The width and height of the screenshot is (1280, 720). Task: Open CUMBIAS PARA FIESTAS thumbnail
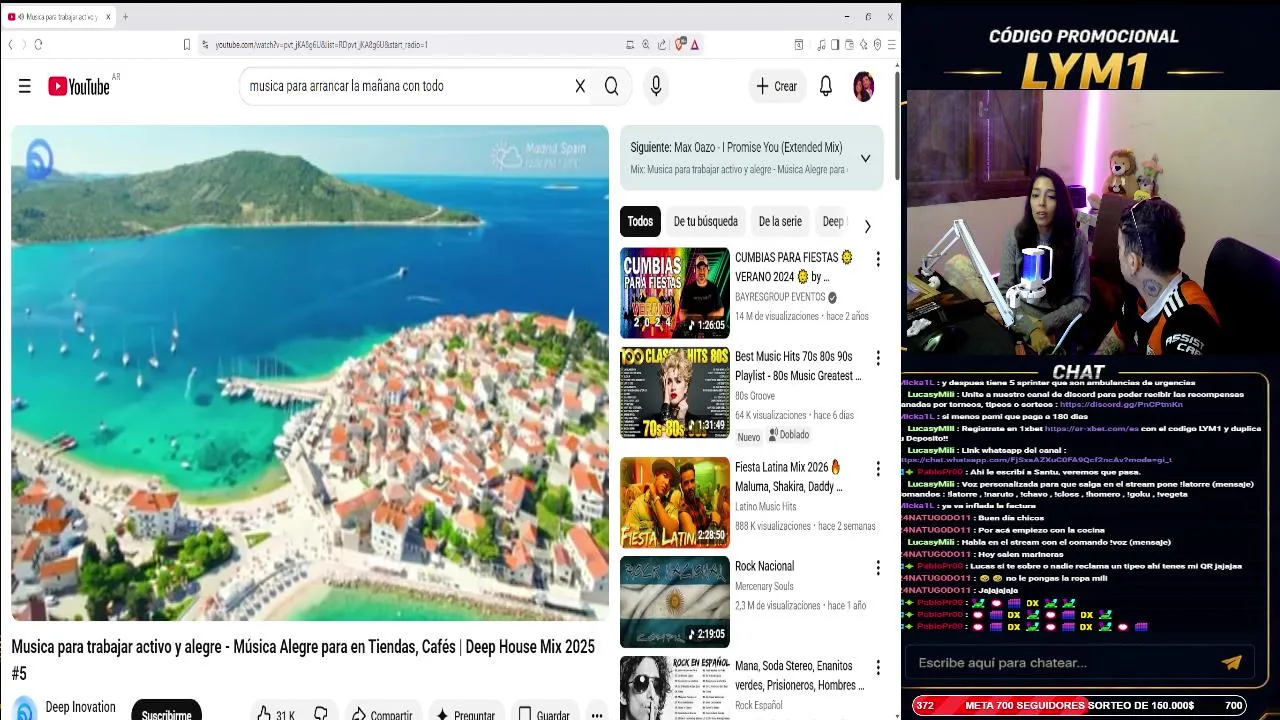coord(675,293)
